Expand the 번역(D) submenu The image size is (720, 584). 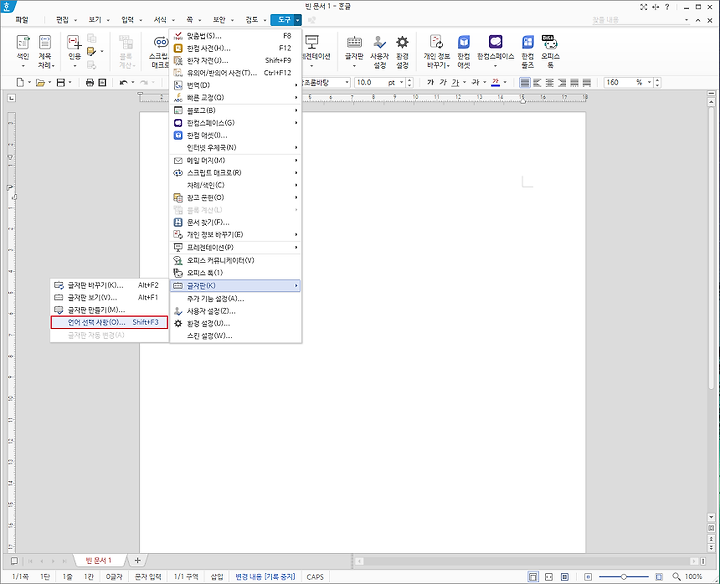pos(236,85)
